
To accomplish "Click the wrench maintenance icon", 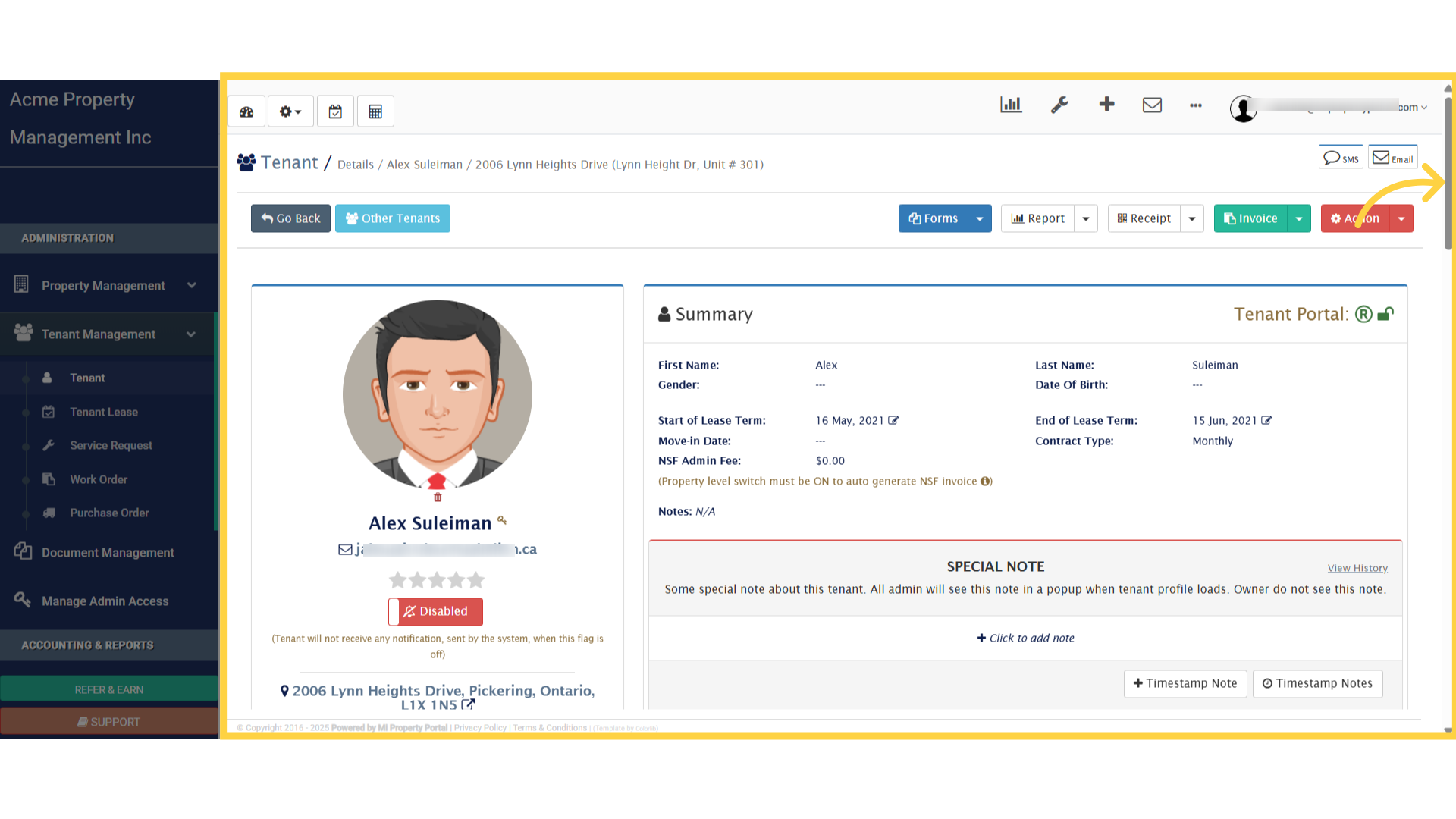I will coord(1059,105).
